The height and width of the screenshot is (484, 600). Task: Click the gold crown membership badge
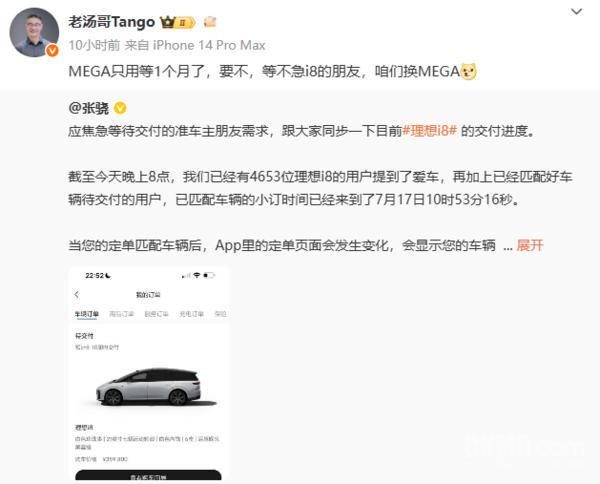coord(178,22)
